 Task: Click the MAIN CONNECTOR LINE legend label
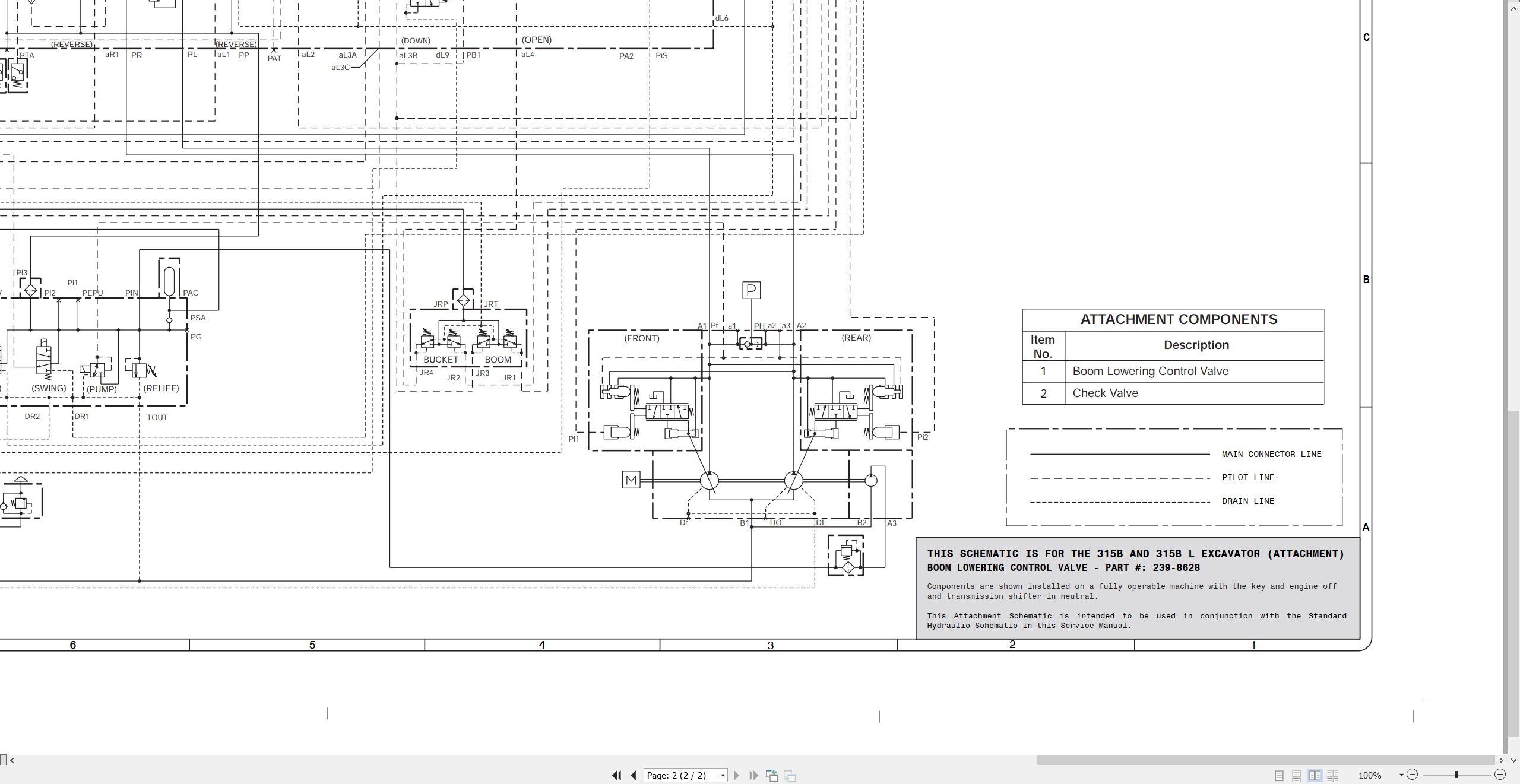coord(1271,454)
